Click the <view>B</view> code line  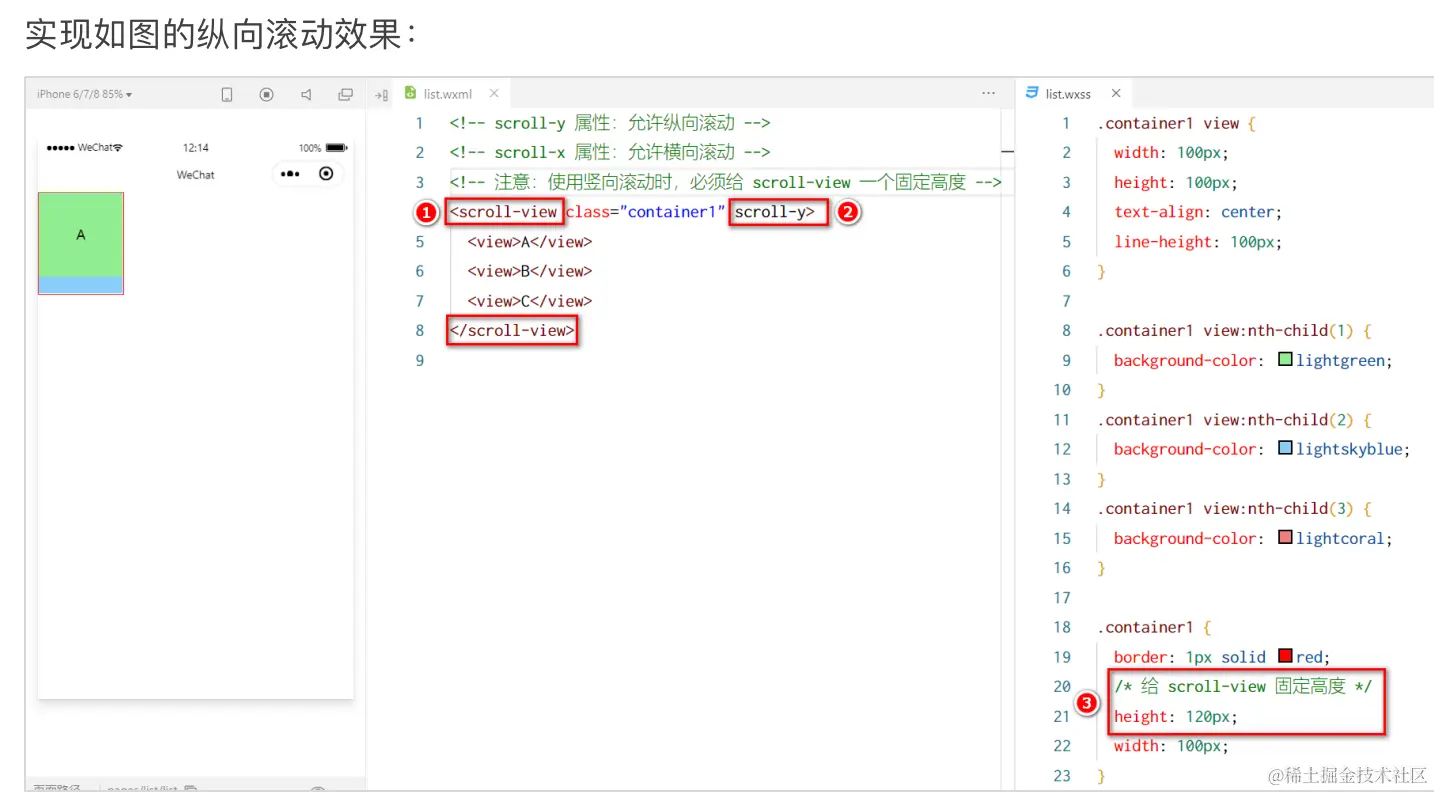point(530,271)
